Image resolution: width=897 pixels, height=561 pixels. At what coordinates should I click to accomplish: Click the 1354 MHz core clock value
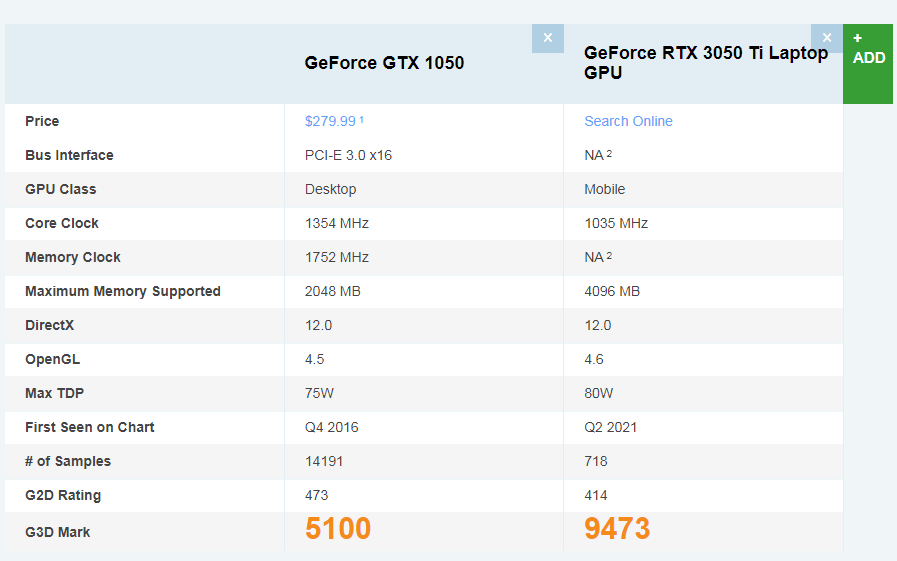(x=337, y=223)
